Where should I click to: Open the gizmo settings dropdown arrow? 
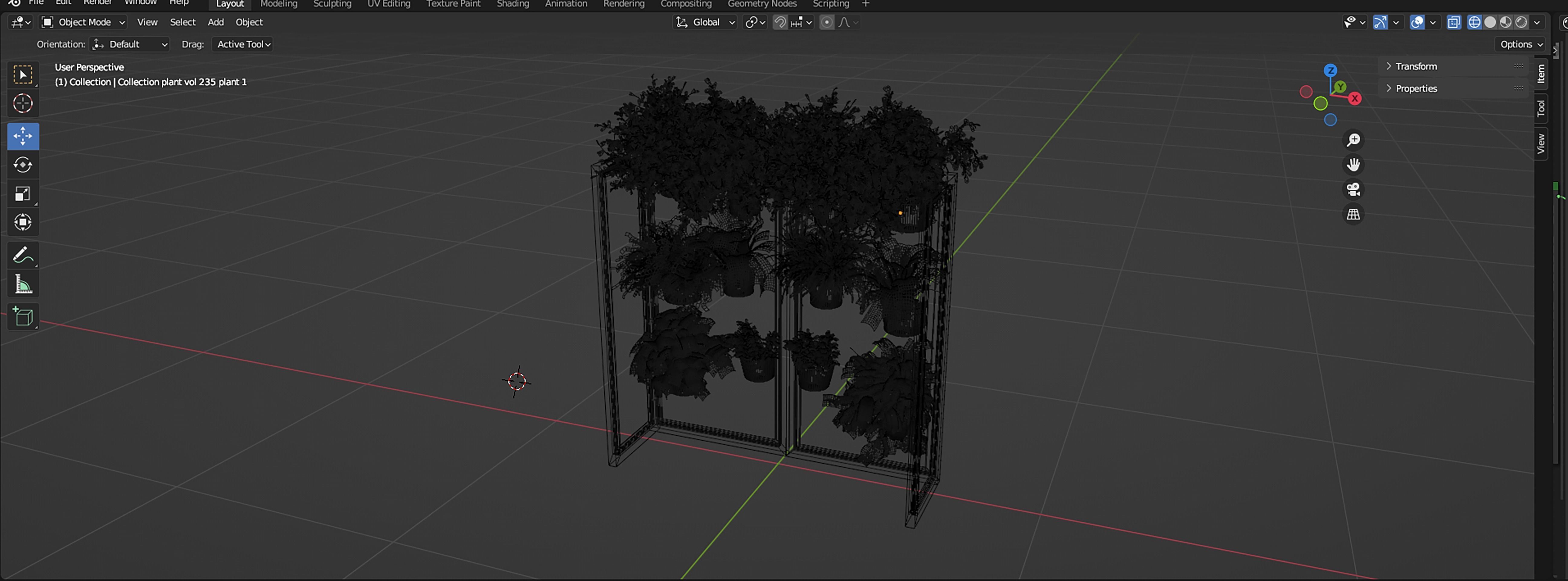click(x=1396, y=22)
